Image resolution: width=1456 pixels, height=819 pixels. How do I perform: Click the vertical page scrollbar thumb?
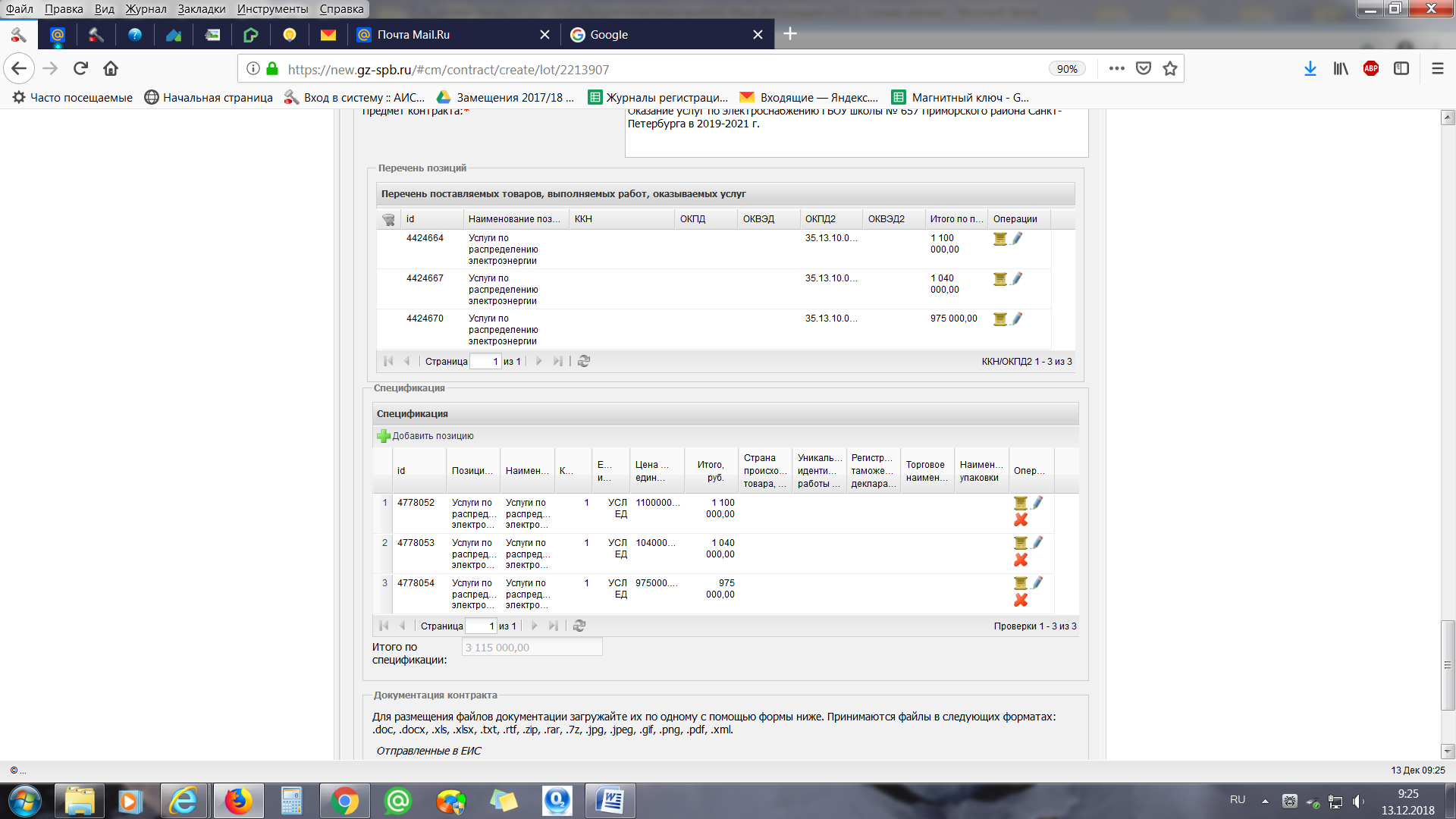[1448, 665]
